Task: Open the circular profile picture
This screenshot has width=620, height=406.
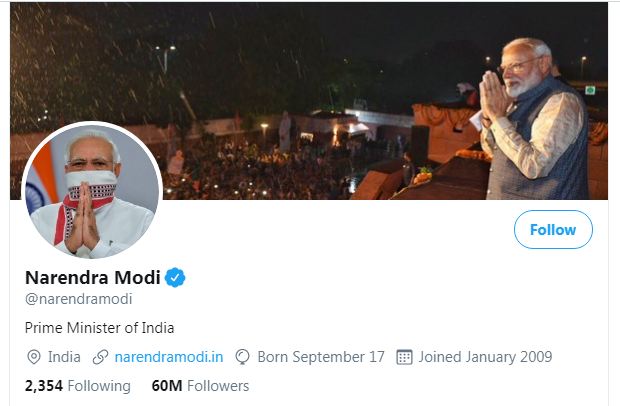Action: (92, 191)
